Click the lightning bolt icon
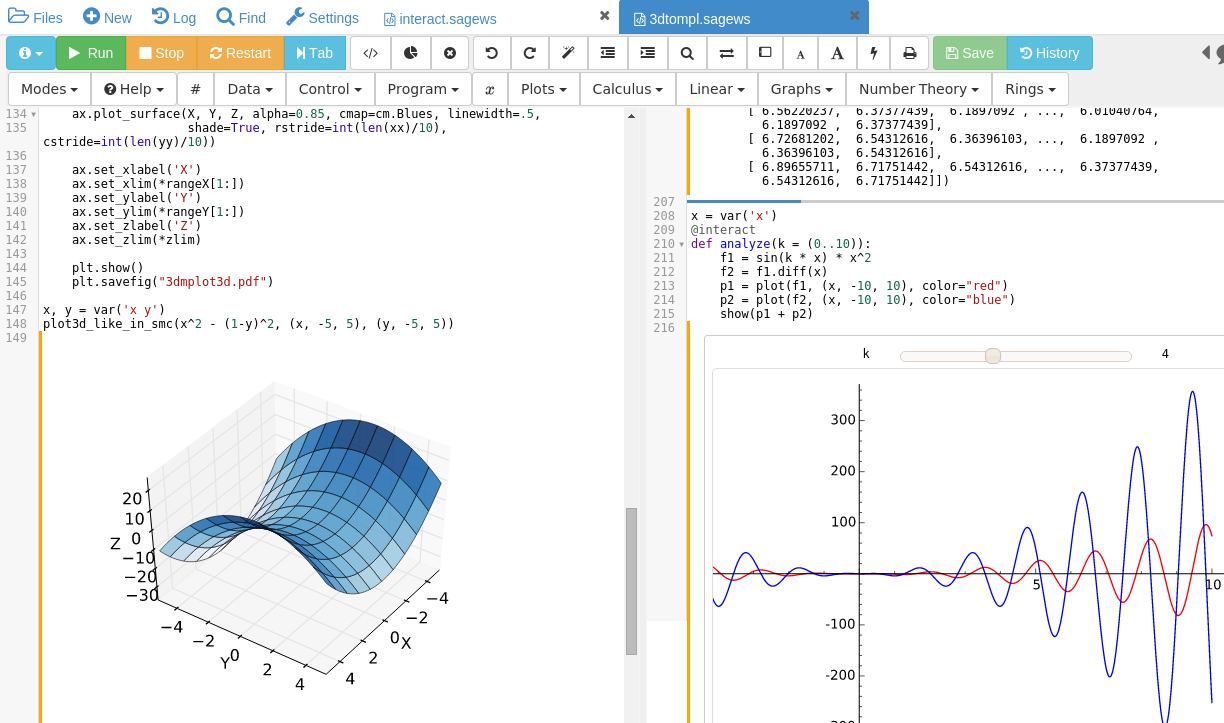The width and height of the screenshot is (1224, 723). [874, 53]
